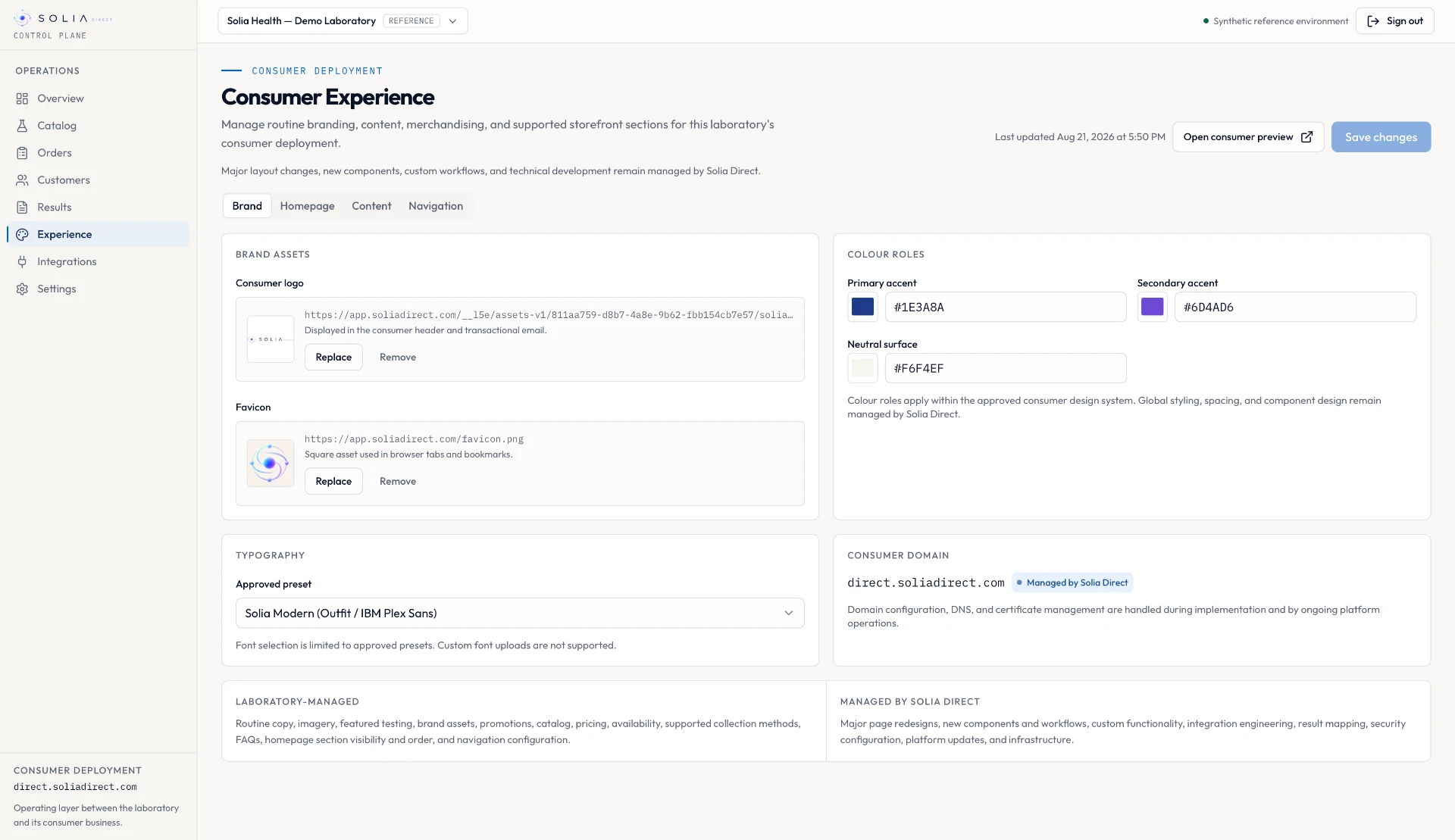Click the Results document icon
Screen dimensions: 1455x840
22,208
